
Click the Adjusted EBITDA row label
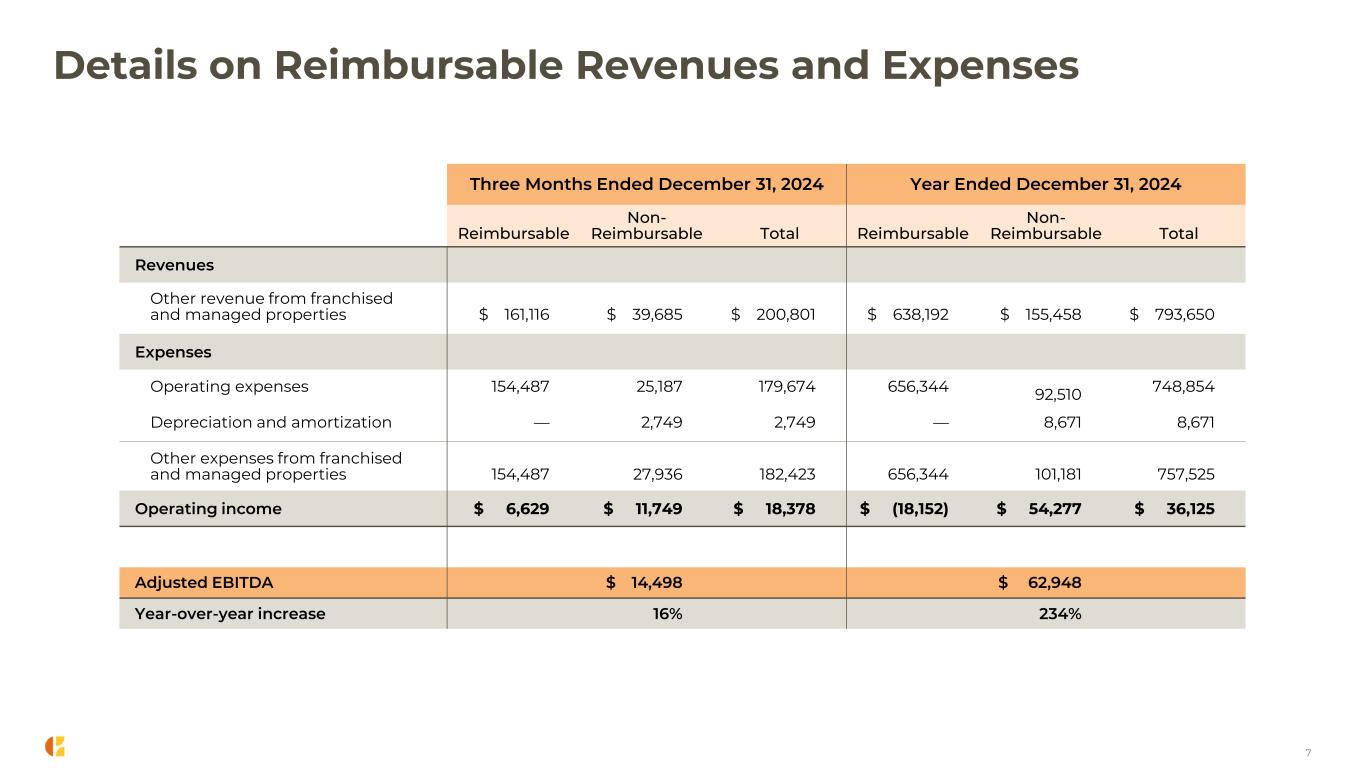(x=204, y=582)
